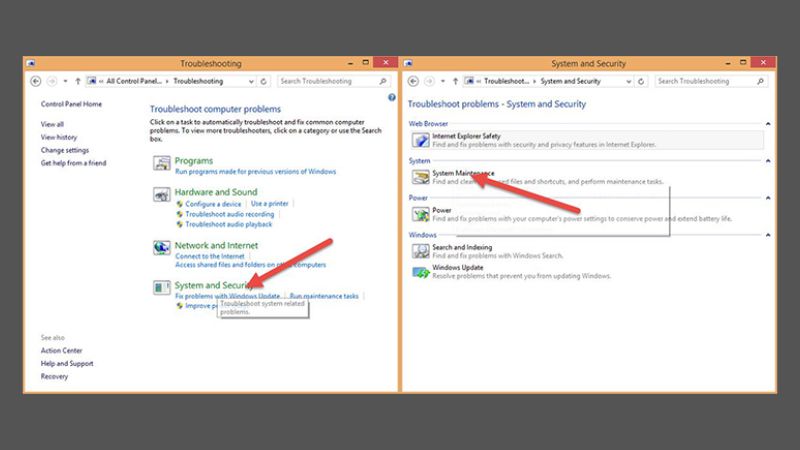Open Control Panel Home link
The width and height of the screenshot is (800, 450).
pyautogui.click(x=71, y=104)
